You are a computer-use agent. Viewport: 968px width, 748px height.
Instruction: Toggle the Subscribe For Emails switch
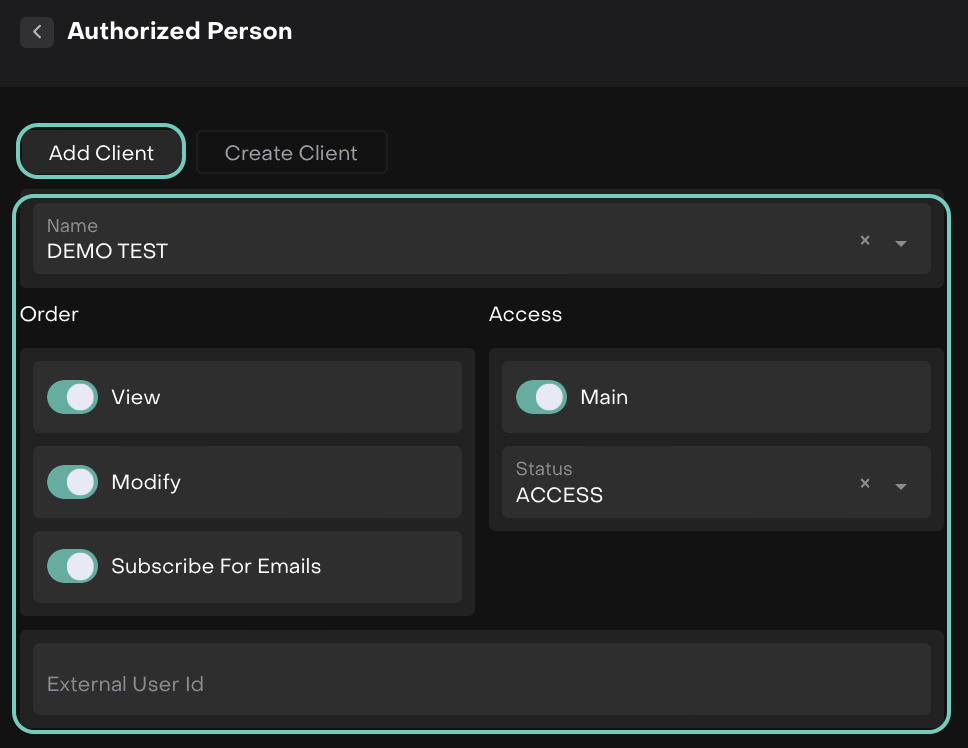click(x=72, y=566)
